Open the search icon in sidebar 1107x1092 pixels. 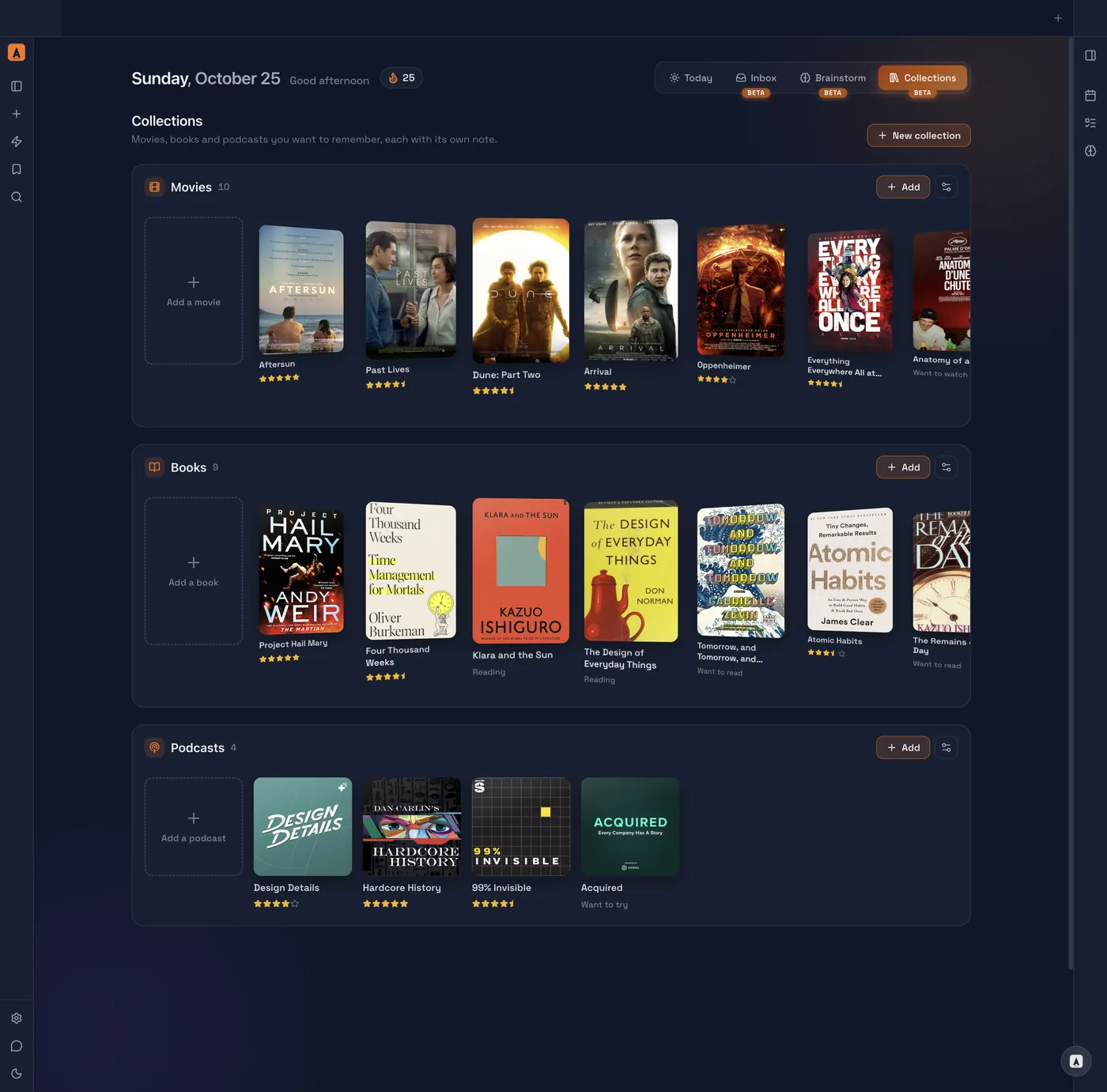point(17,197)
